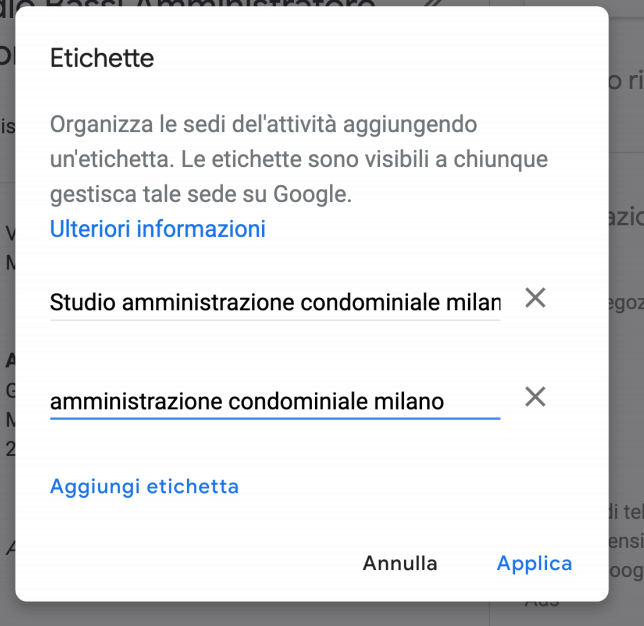Screen dimensions: 644x626
Task: Delete the 'amministrazione condominiale milano' label via X
Action: pos(535,397)
